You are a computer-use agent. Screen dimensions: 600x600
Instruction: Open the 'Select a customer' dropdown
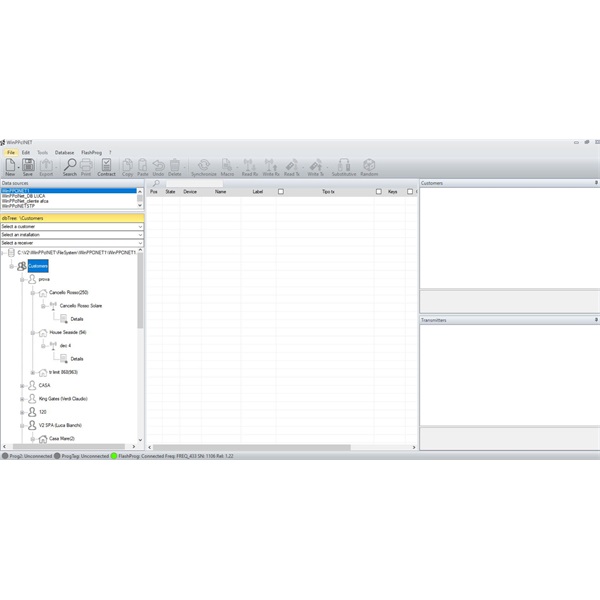tap(72, 226)
